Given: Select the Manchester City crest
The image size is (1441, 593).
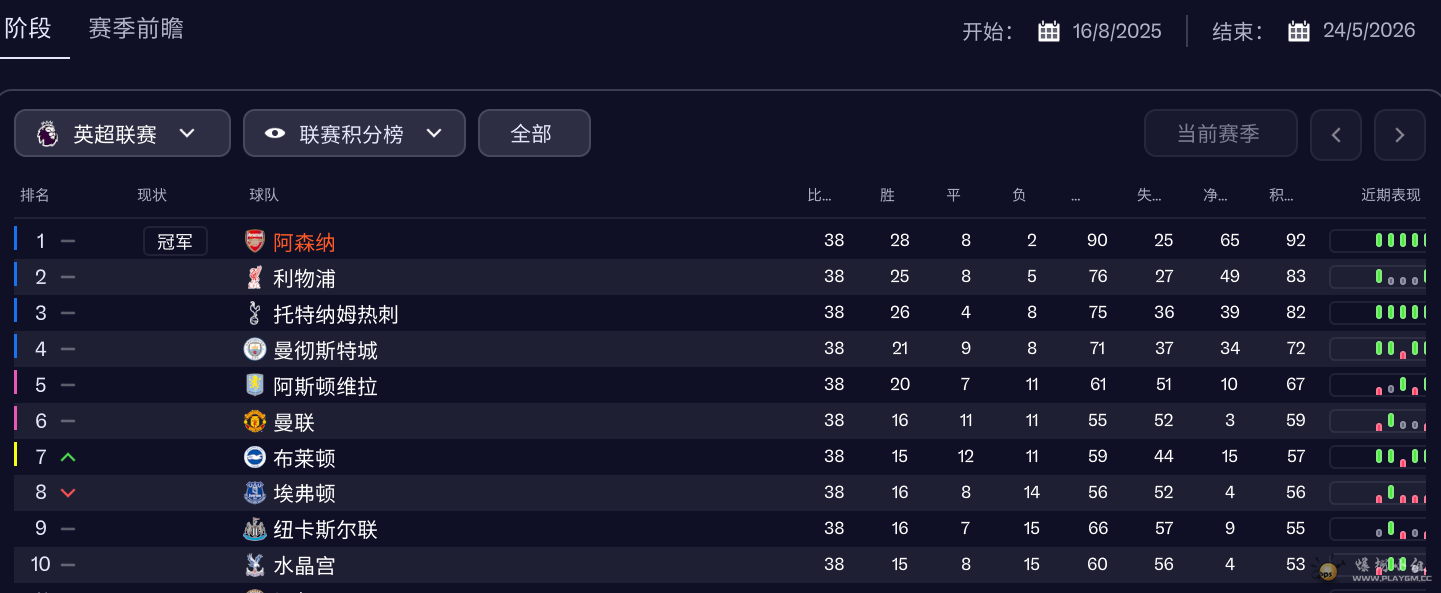Looking at the screenshot, I should [x=254, y=349].
